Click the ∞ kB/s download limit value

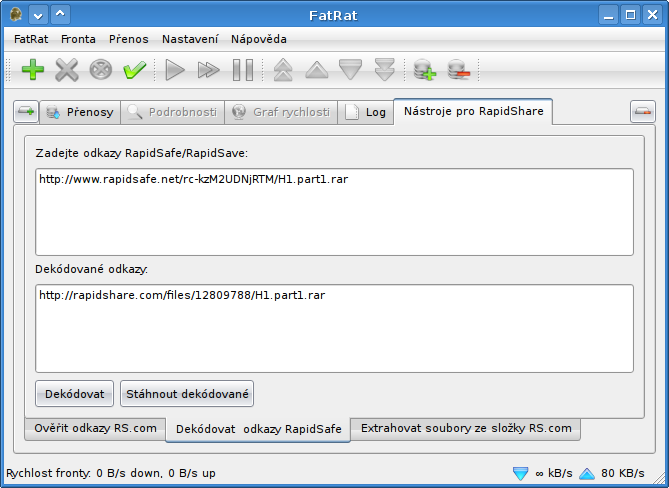(x=554, y=473)
